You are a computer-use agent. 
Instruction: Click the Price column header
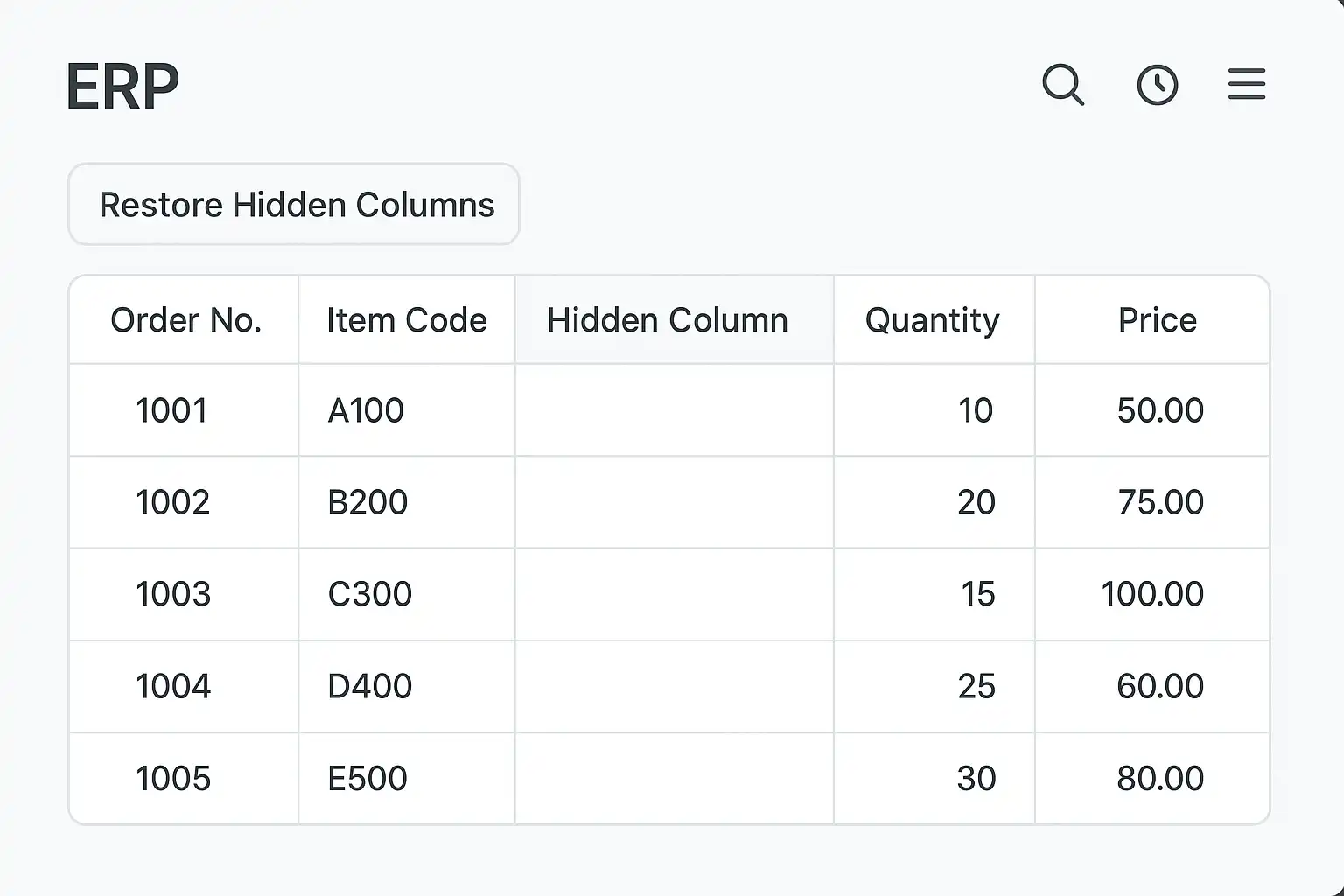[1157, 320]
